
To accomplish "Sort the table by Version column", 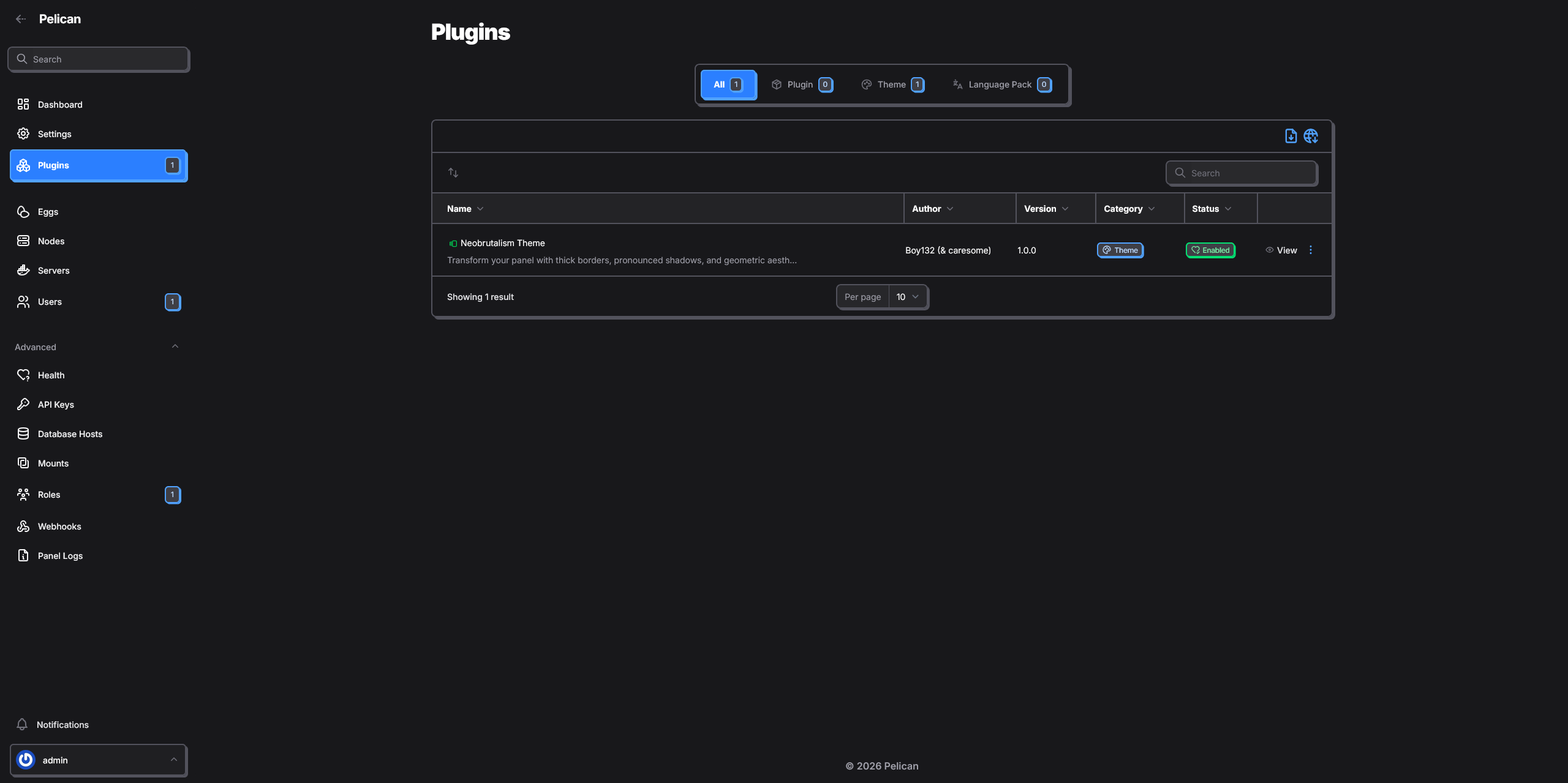I will pyautogui.click(x=1046, y=209).
